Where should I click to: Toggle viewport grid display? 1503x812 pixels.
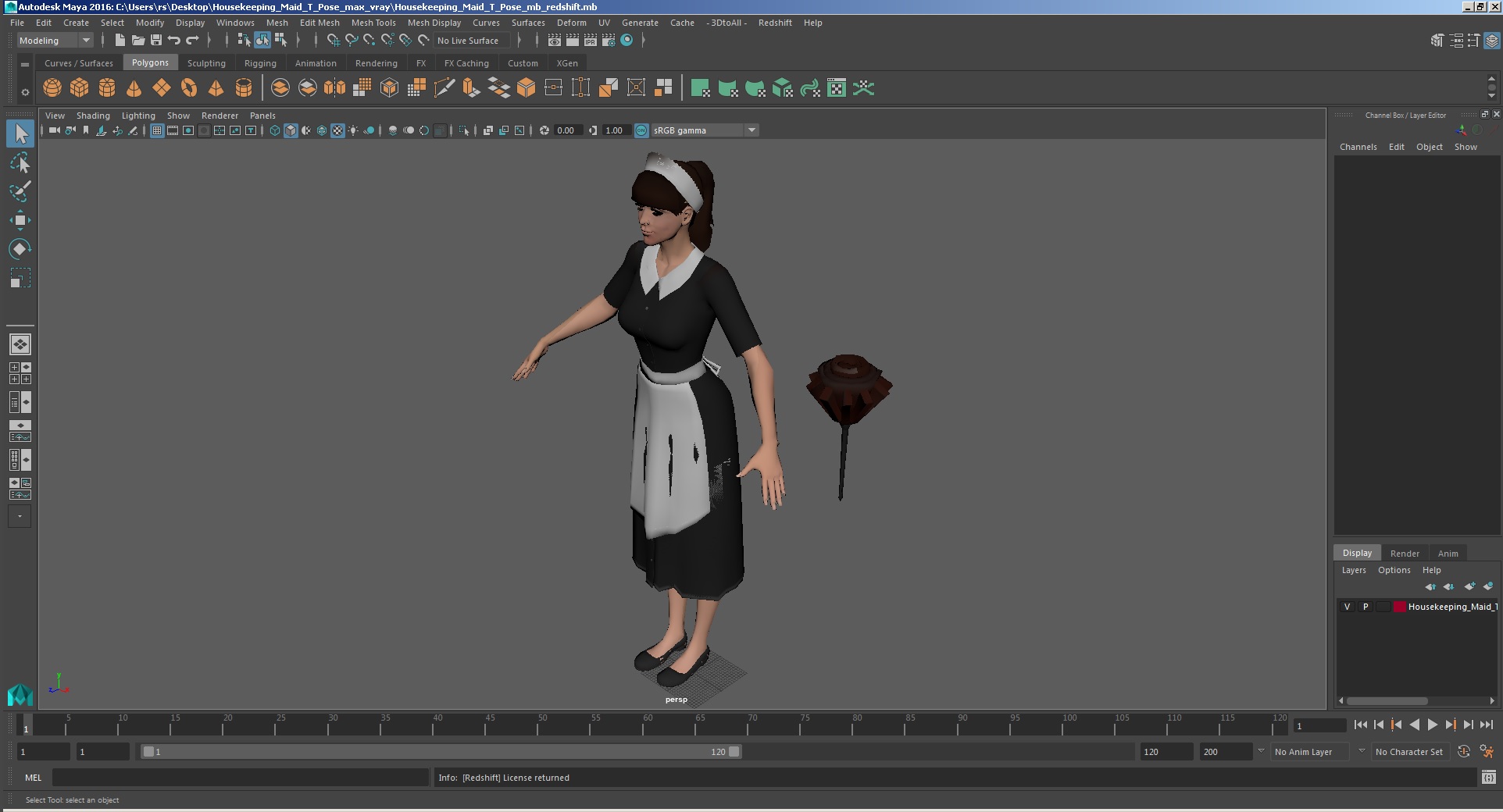[x=157, y=130]
